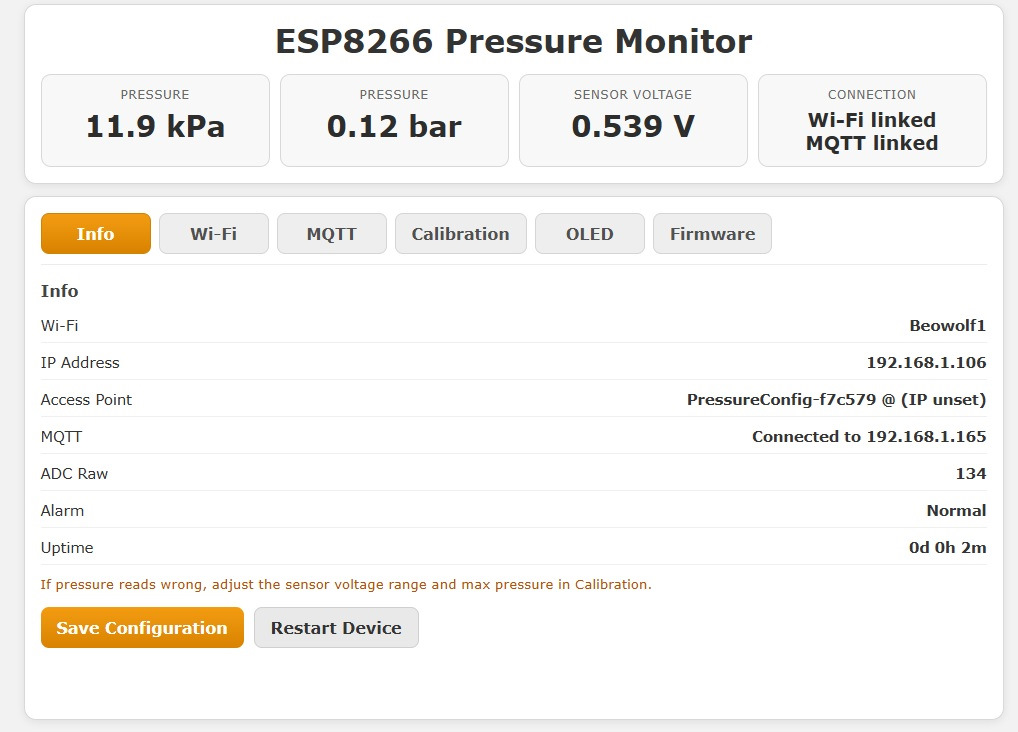This screenshot has width=1018, height=732.
Task: Select the 0.12 bar pressure card
Action: pos(394,120)
